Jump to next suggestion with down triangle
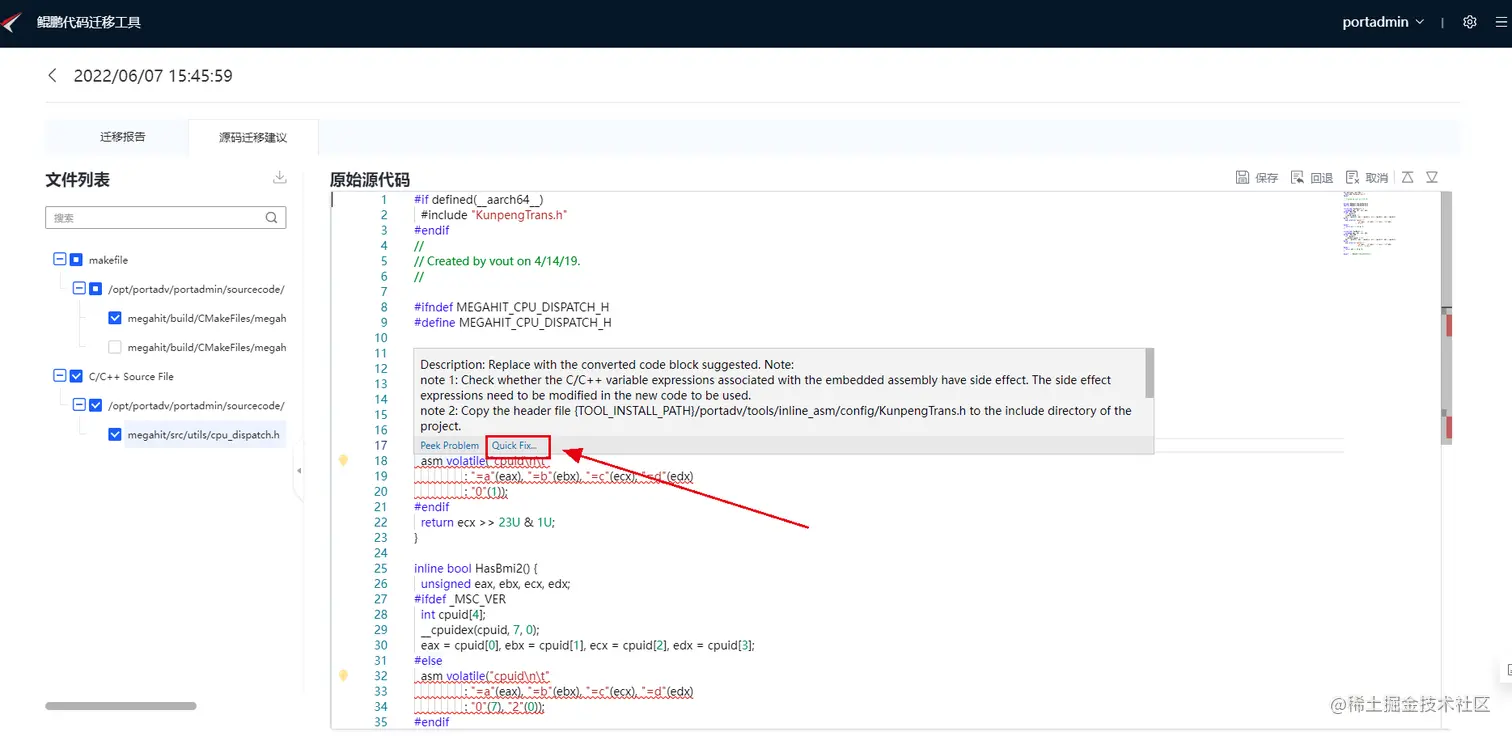1512x736 pixels. [x=1432, y=177]
